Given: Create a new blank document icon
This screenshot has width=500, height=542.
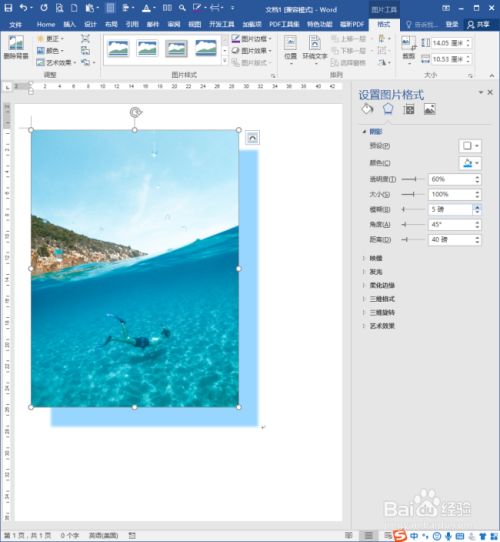Looking at the screenshot, I should [74, 8].
